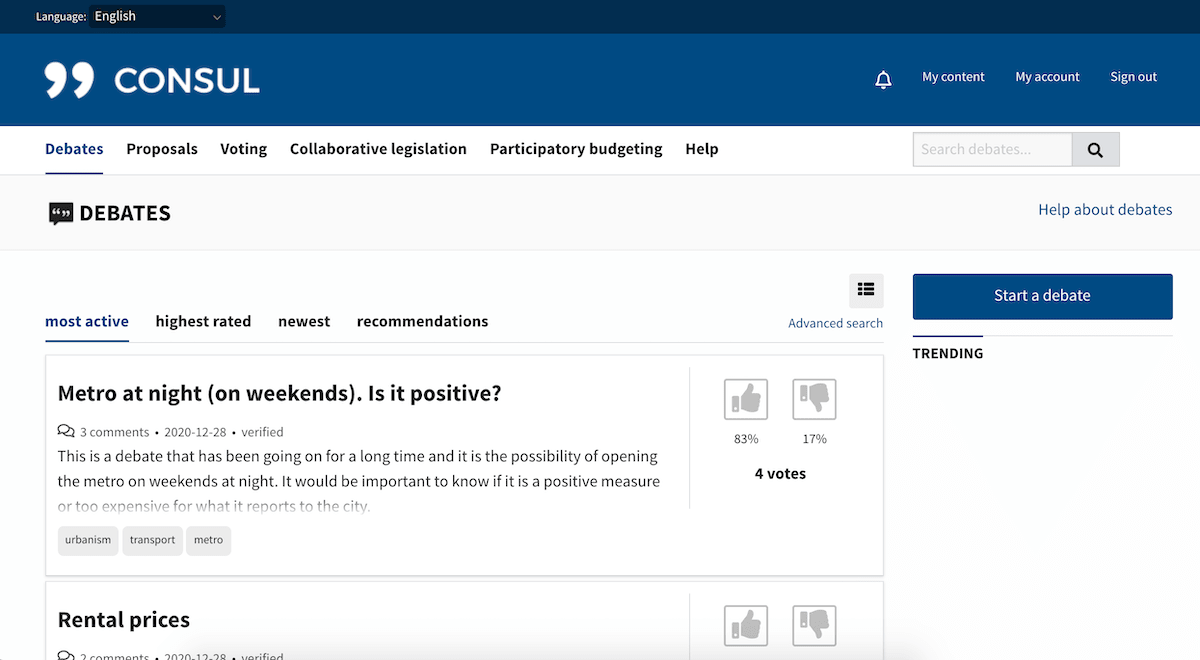Thumbs up the Rental prices debate

(x=746, y=626)
